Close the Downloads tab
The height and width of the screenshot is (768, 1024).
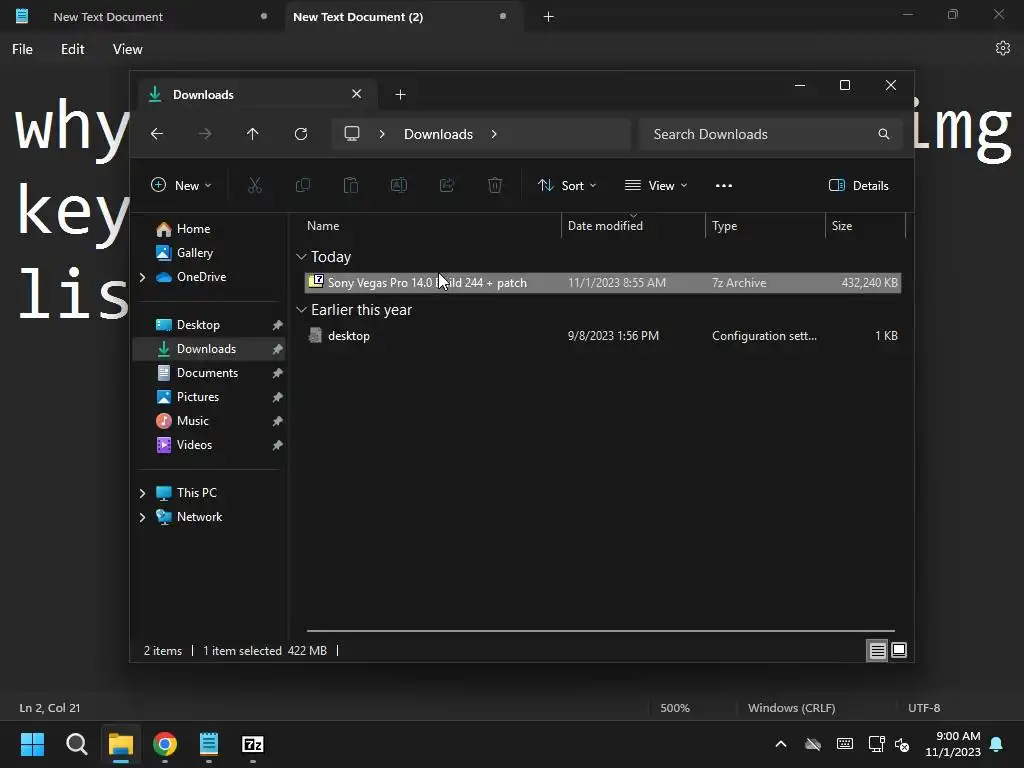point(357,94)
